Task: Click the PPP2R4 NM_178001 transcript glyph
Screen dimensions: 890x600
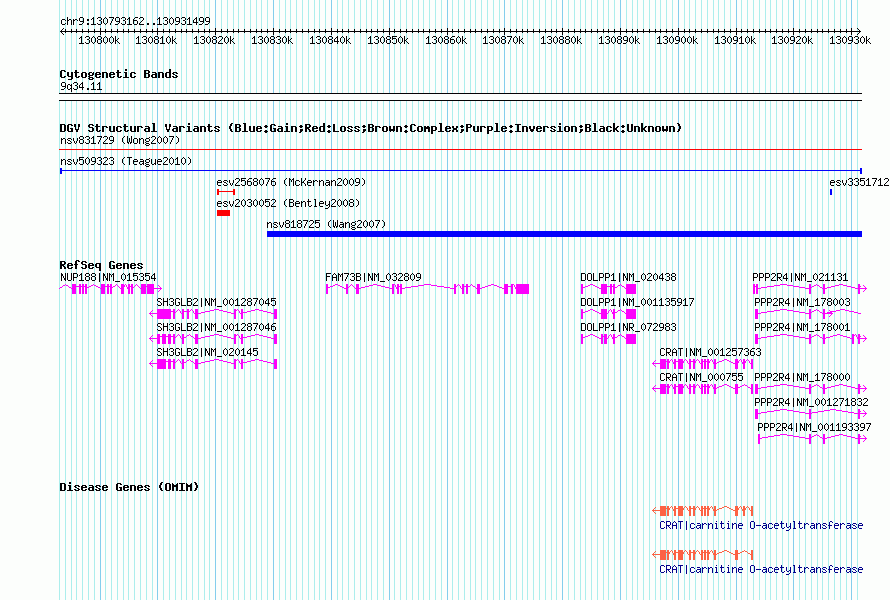Action: [x=811, y=339]
